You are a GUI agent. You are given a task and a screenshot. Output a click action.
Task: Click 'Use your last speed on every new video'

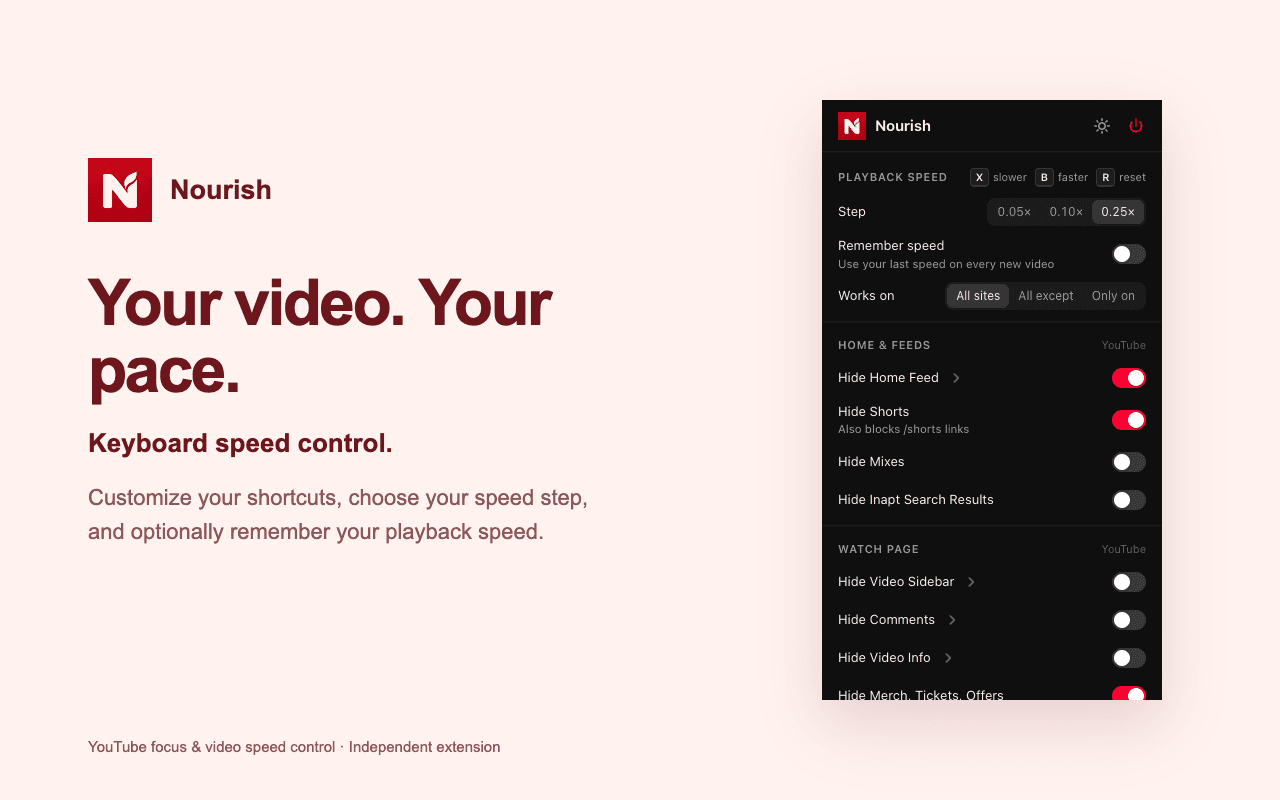point(946,264)
